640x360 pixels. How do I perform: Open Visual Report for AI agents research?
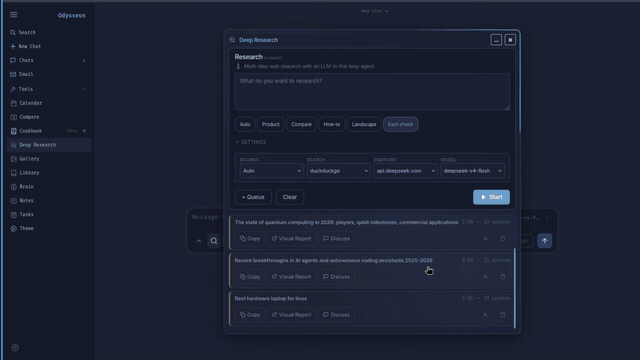tap(291, 277)
